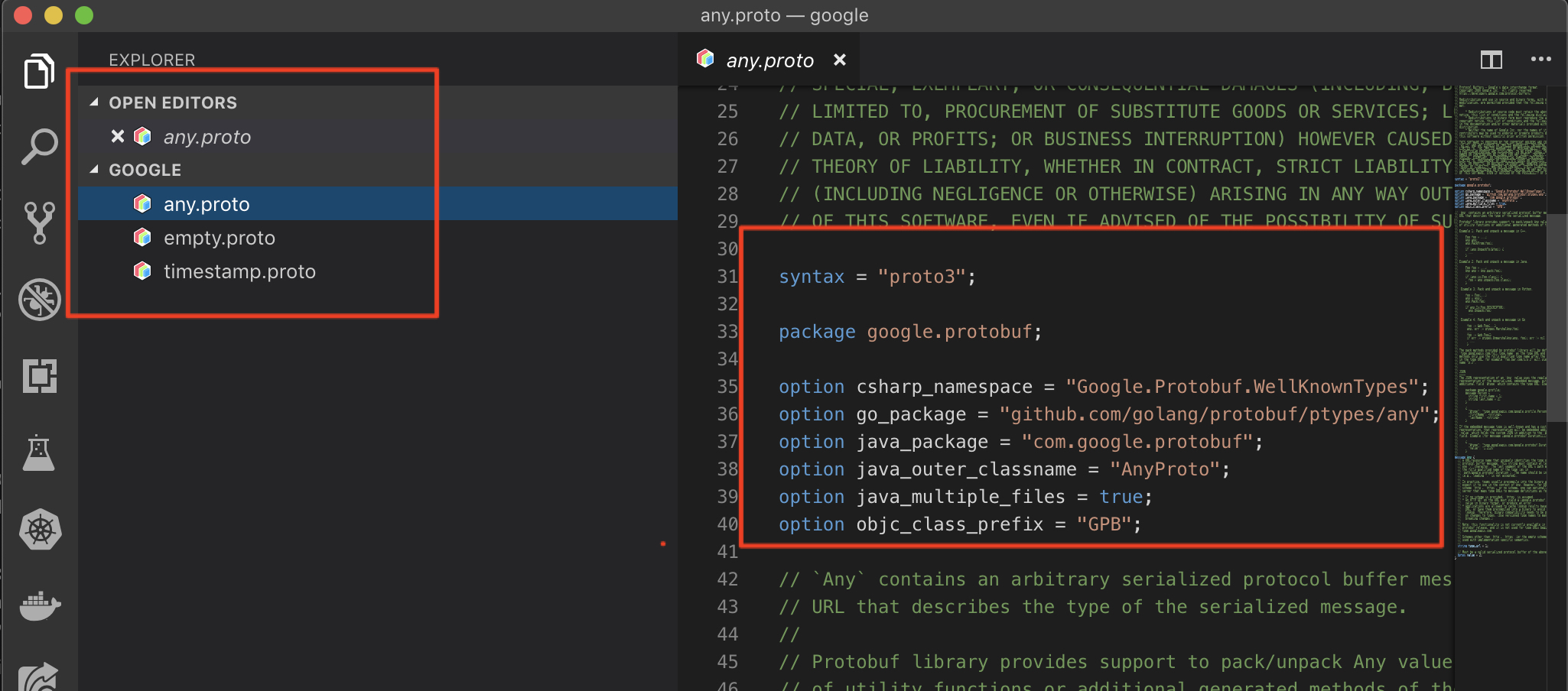
Task: Open the Explorer view in activity bar
Action: point(39,71)
